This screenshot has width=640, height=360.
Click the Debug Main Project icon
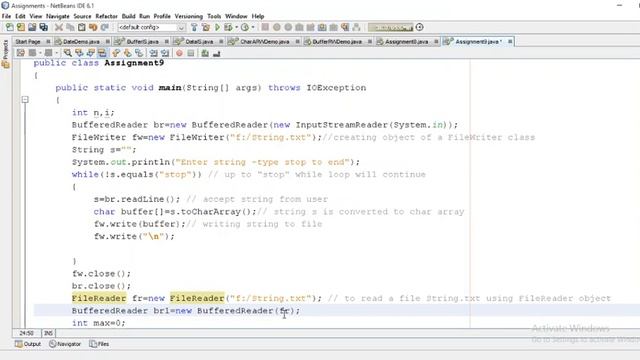pos(228,27)
